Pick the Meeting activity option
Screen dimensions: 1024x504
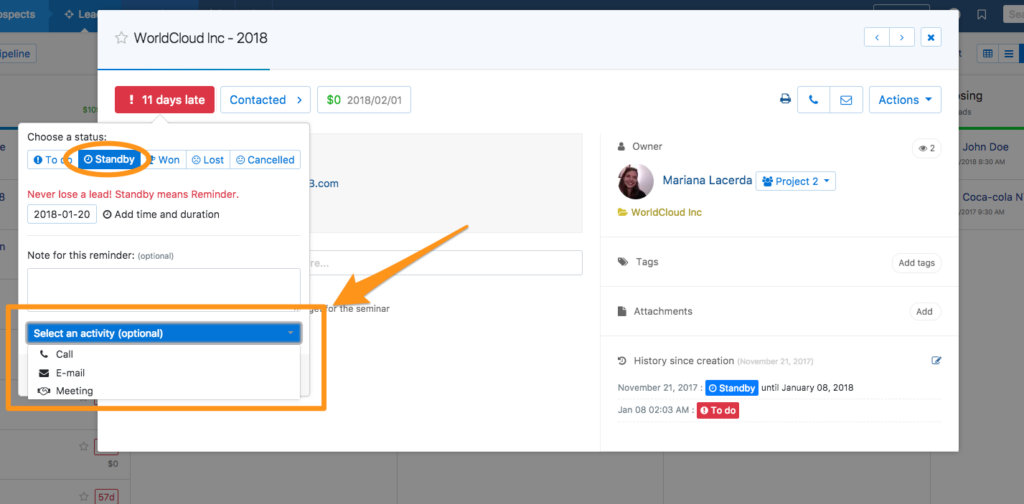(164, 390)
